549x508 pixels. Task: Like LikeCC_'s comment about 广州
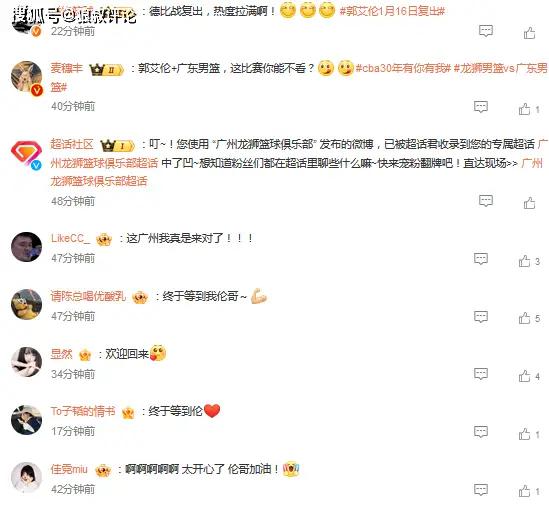pyautogui.click(x=524, y=261)
